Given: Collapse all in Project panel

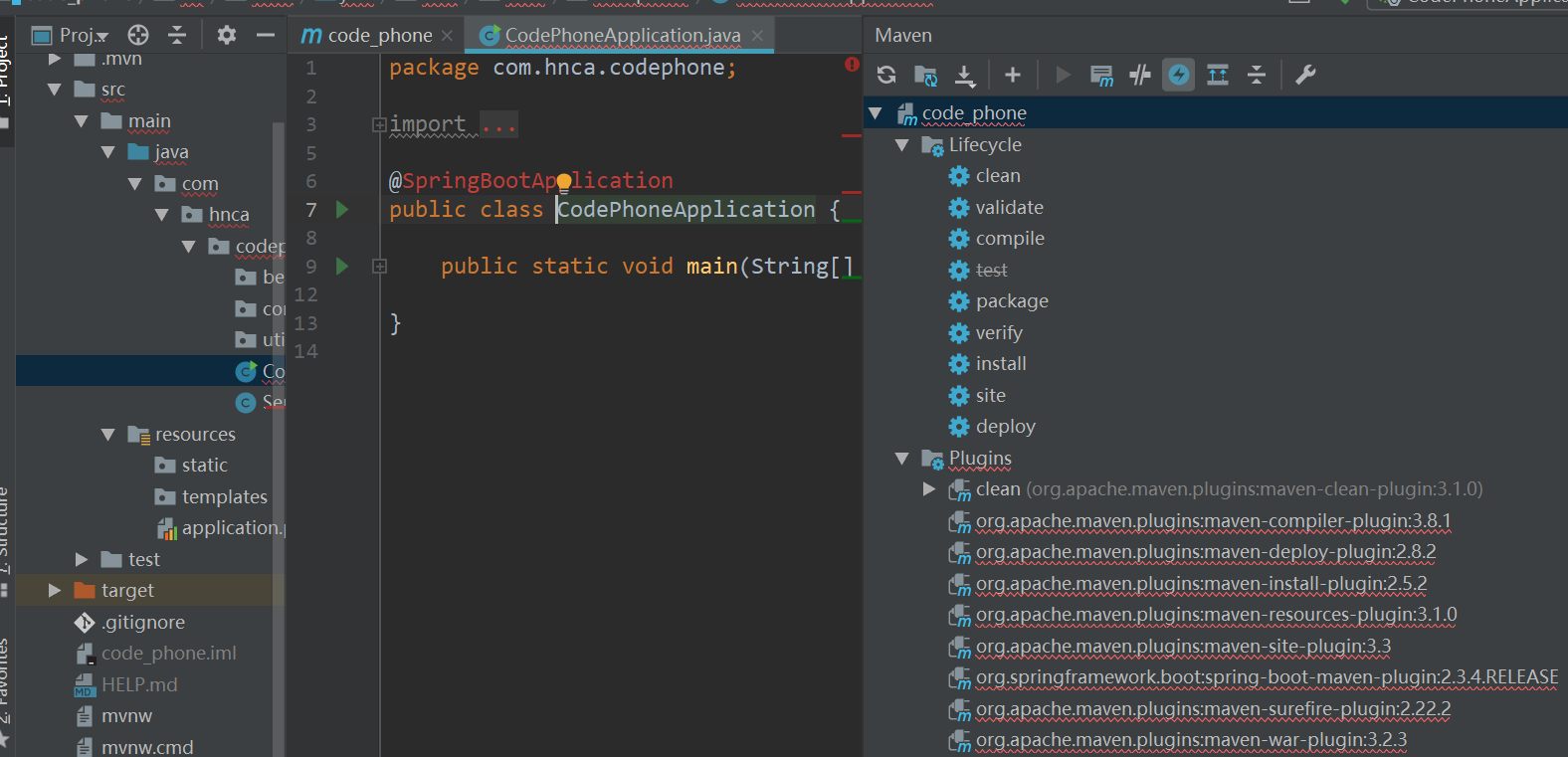Looking at the screenshot, I should coord(177,36).
